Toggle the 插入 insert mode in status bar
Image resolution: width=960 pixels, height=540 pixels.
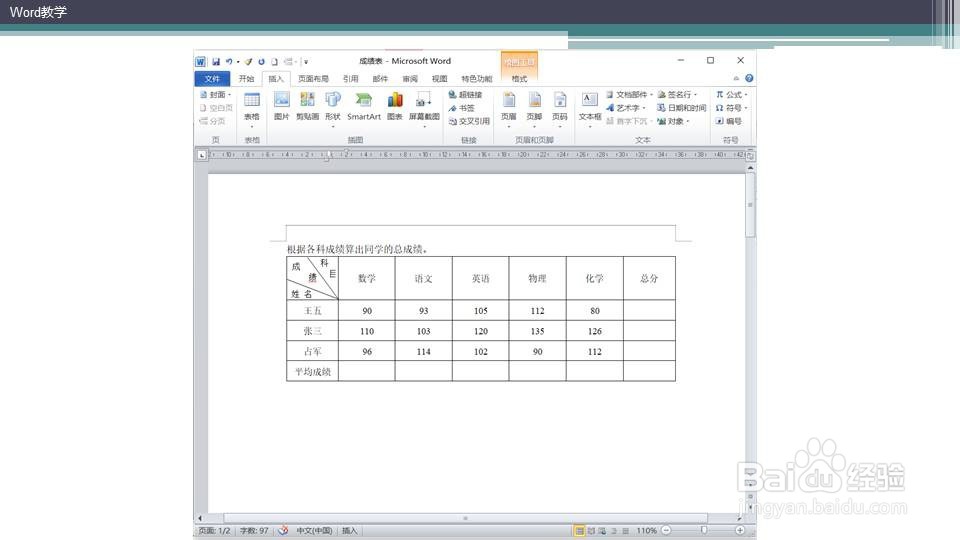click(349, 531)
